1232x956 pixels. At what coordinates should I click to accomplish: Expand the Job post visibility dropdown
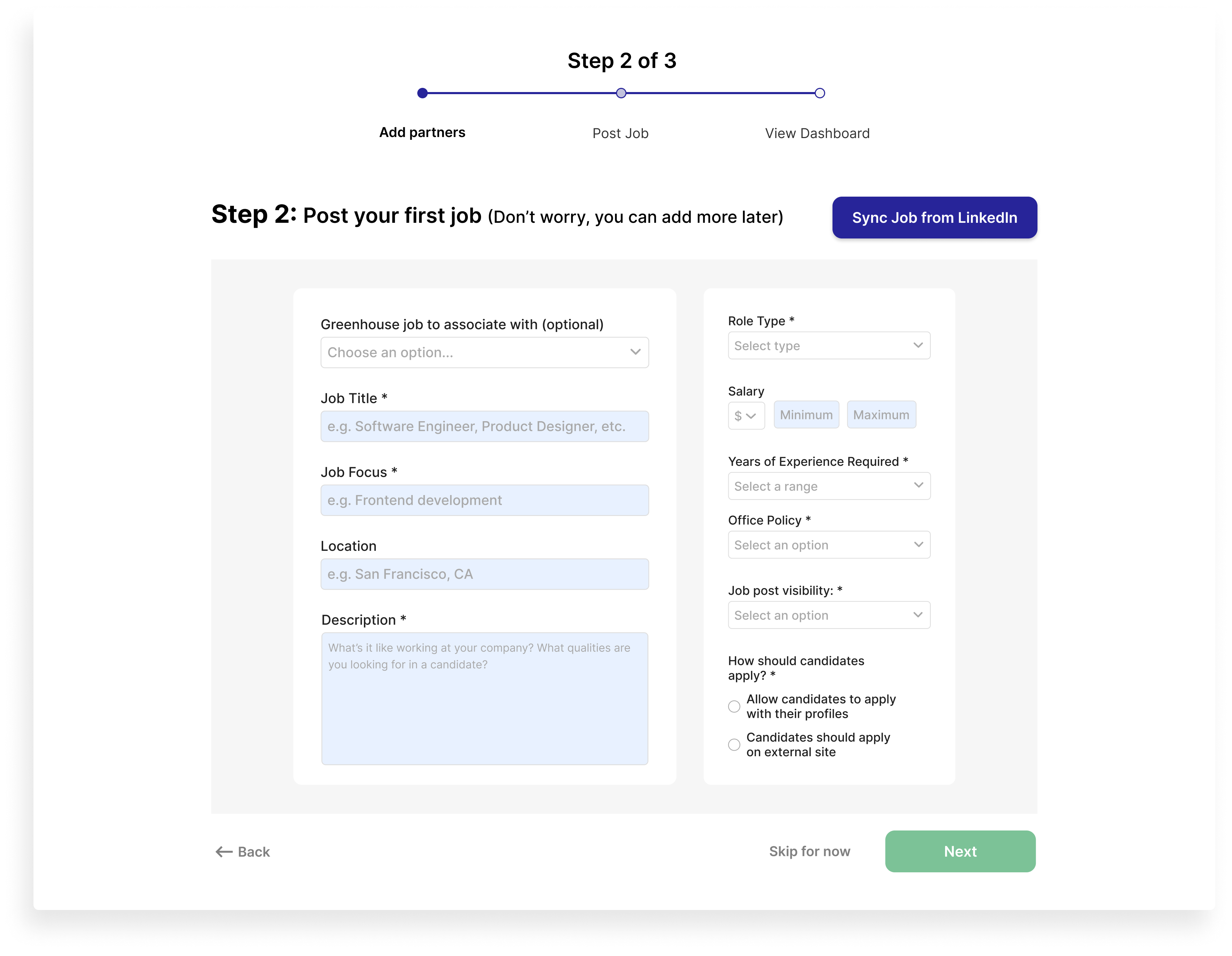click(x=829, y=615)
